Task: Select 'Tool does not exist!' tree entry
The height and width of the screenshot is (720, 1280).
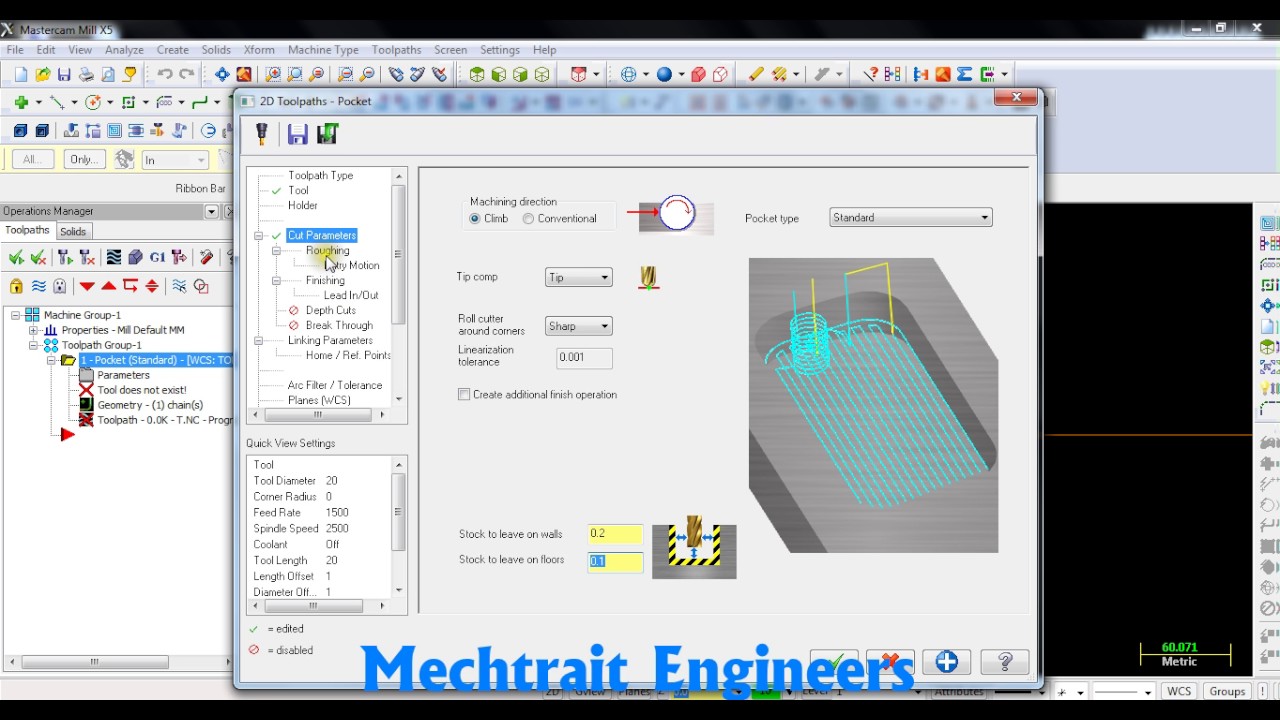Action: point(141,390)
